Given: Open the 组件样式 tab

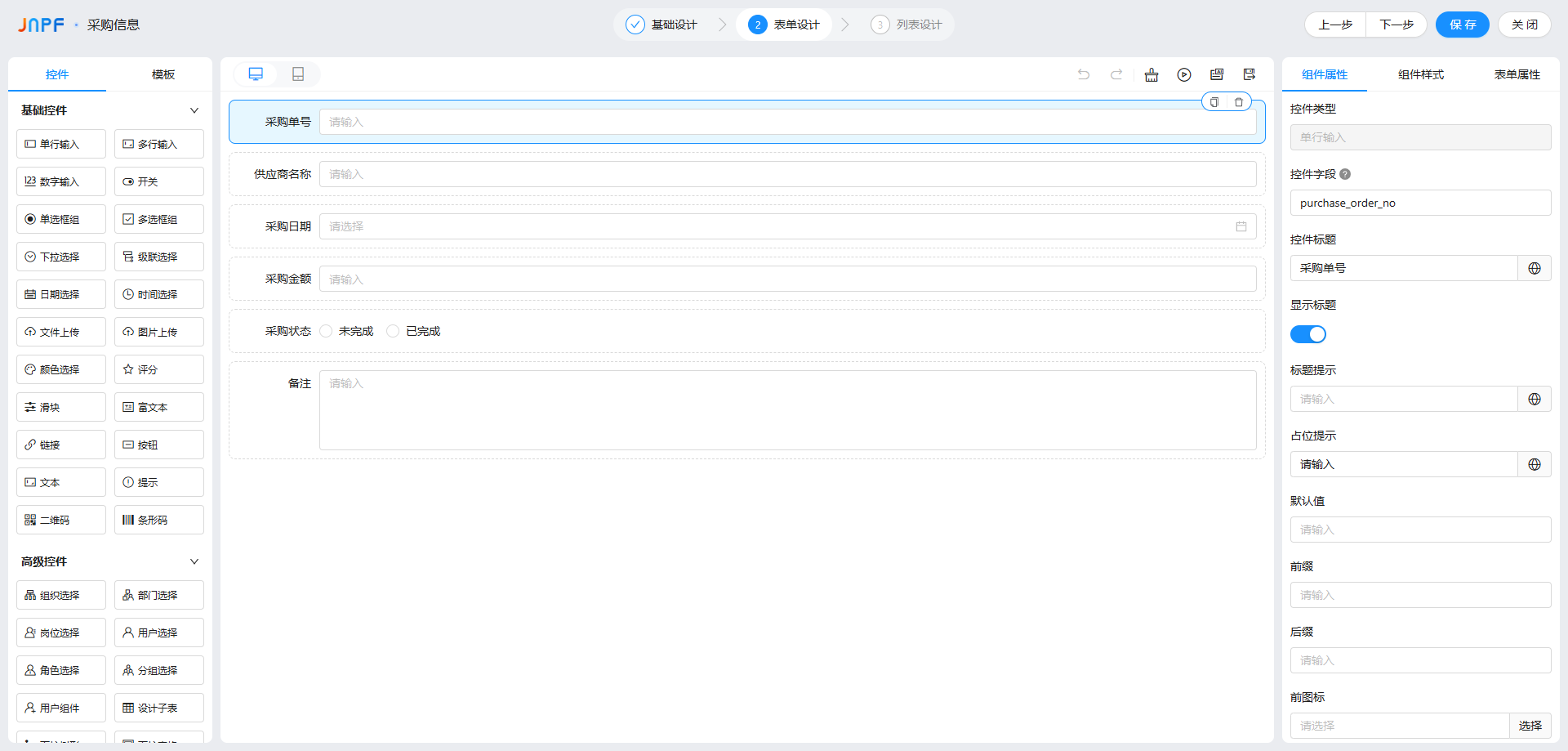Looking at the screenshot, I should point(1421,74).
